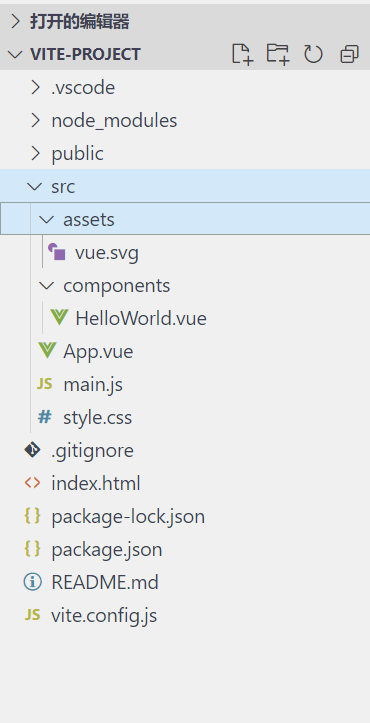The height and width of the screenshot is (723, 370).
Task: Click the info icon beside README.md
Action: [x=32, y=582]
